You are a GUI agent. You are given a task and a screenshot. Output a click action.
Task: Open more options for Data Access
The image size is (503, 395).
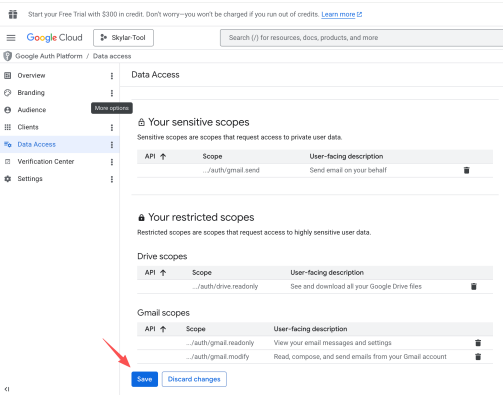112,145
